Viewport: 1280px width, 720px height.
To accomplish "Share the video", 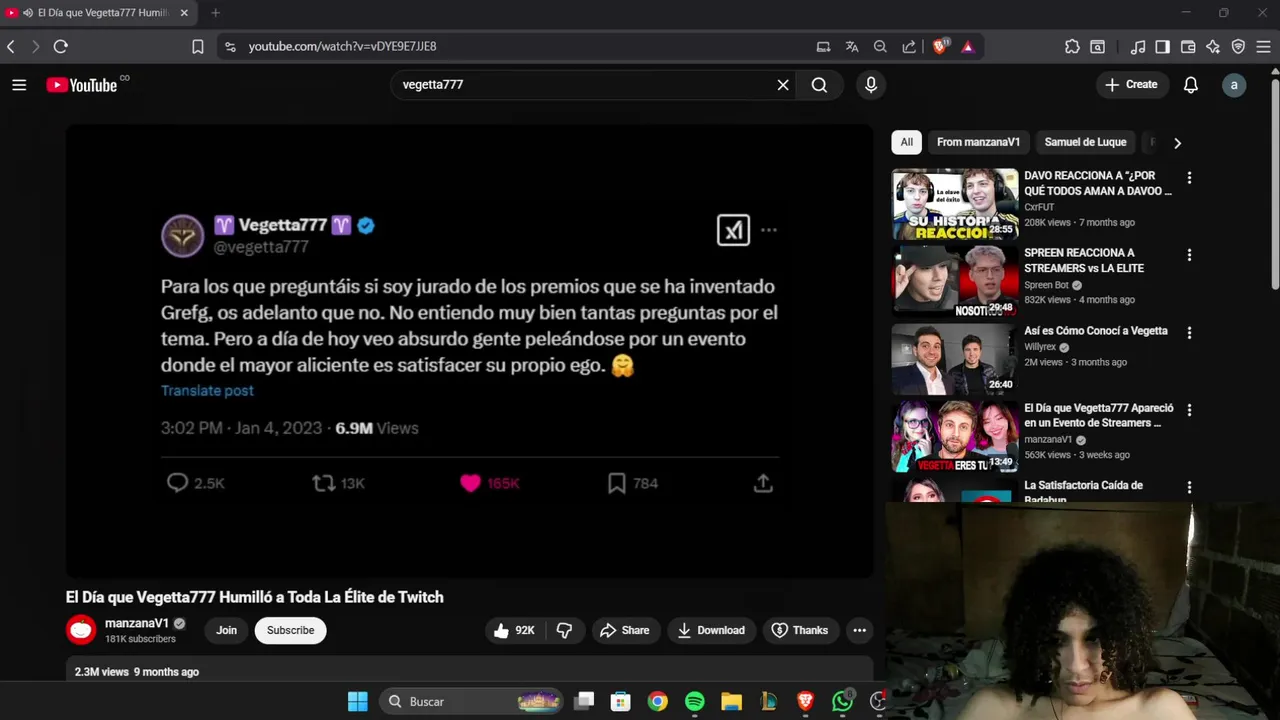I will click(x=625, y=630).
